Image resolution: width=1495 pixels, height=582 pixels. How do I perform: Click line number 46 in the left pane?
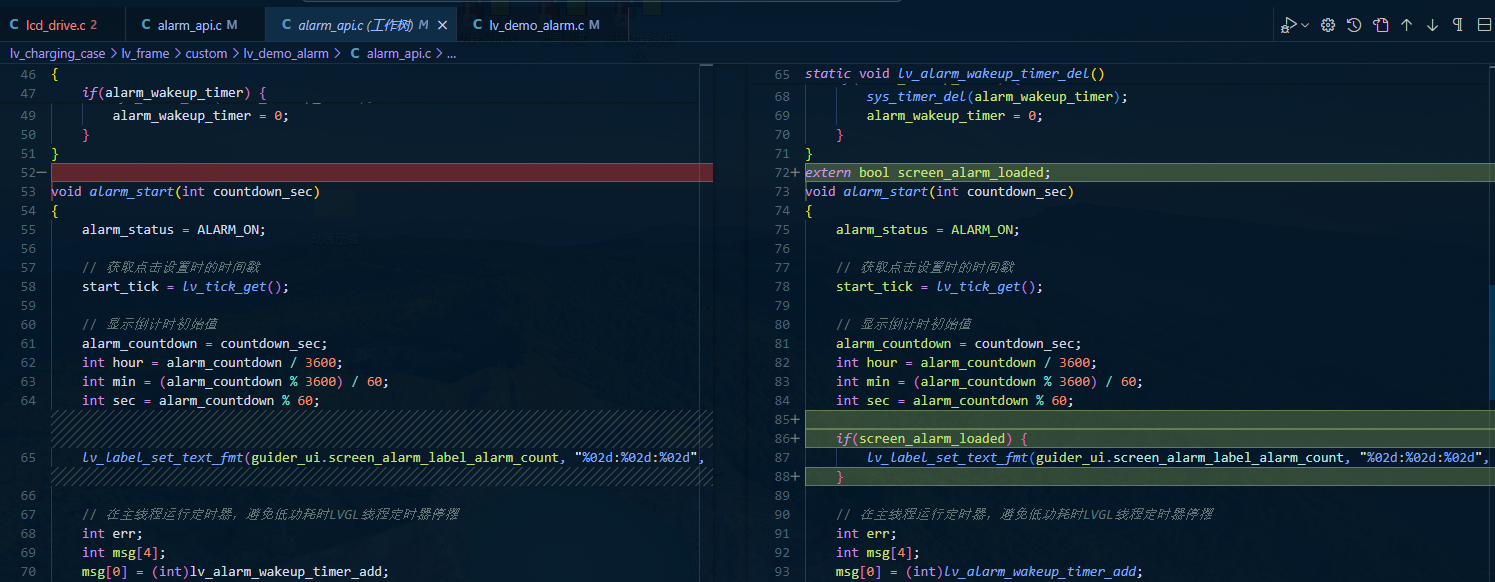[x=27, y=74]
